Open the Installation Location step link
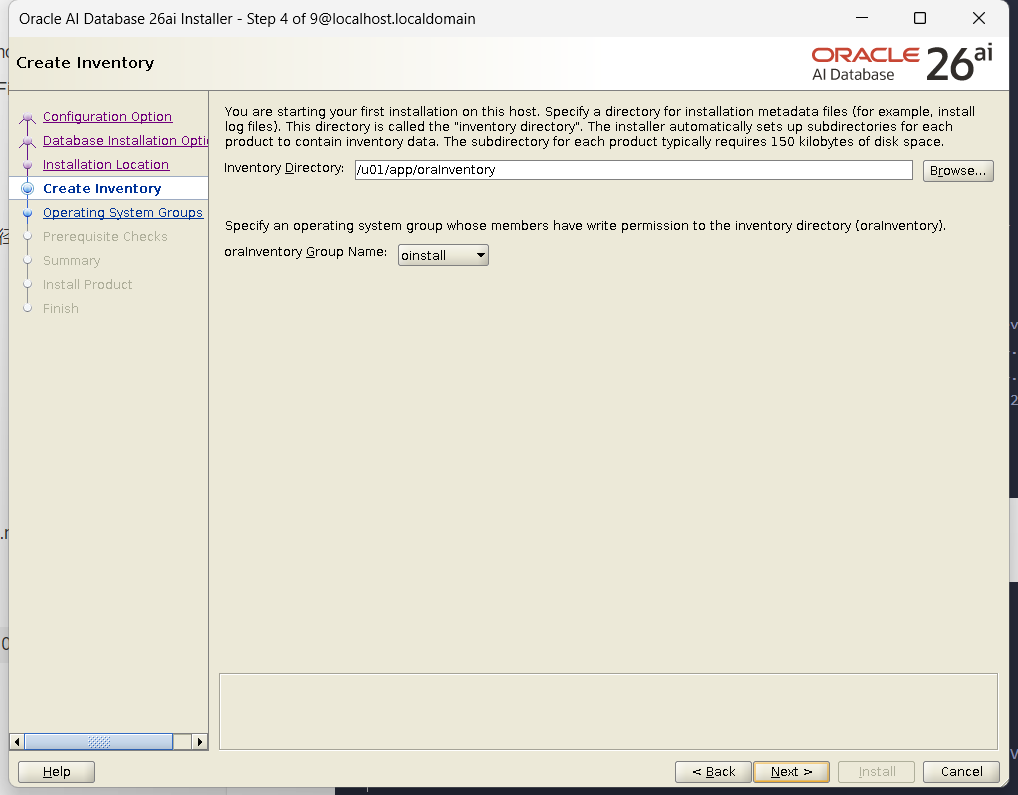The width and height of the screenshot is (1018, 795). pyautogui.click(x=106, y=165)
